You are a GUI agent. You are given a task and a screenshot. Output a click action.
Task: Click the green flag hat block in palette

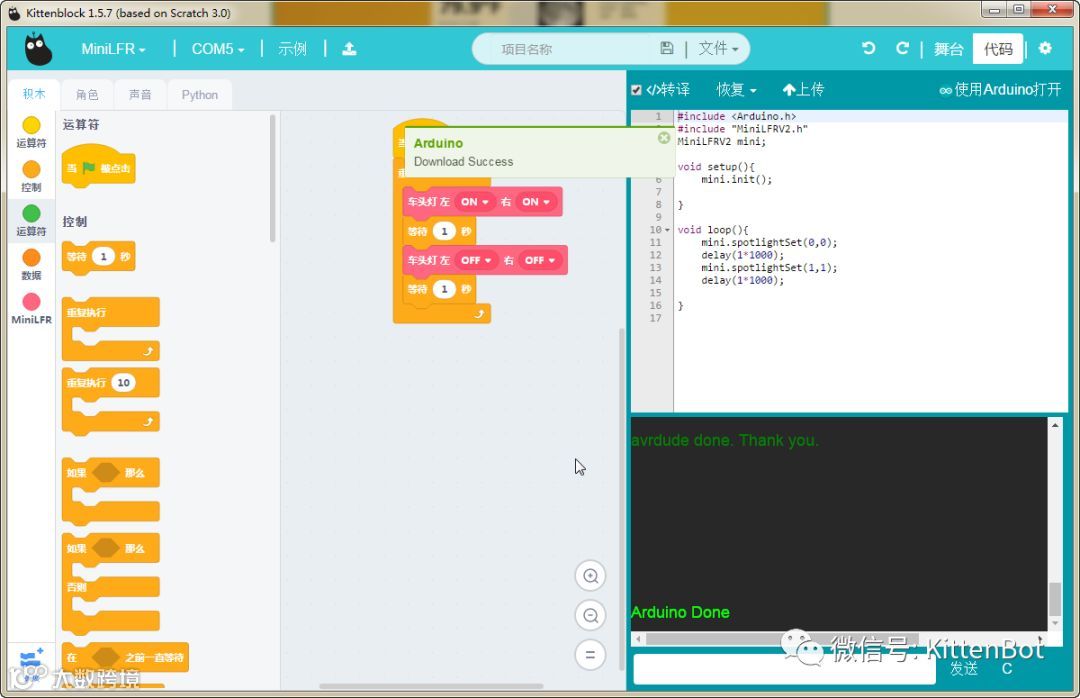(x=98, y=167)
